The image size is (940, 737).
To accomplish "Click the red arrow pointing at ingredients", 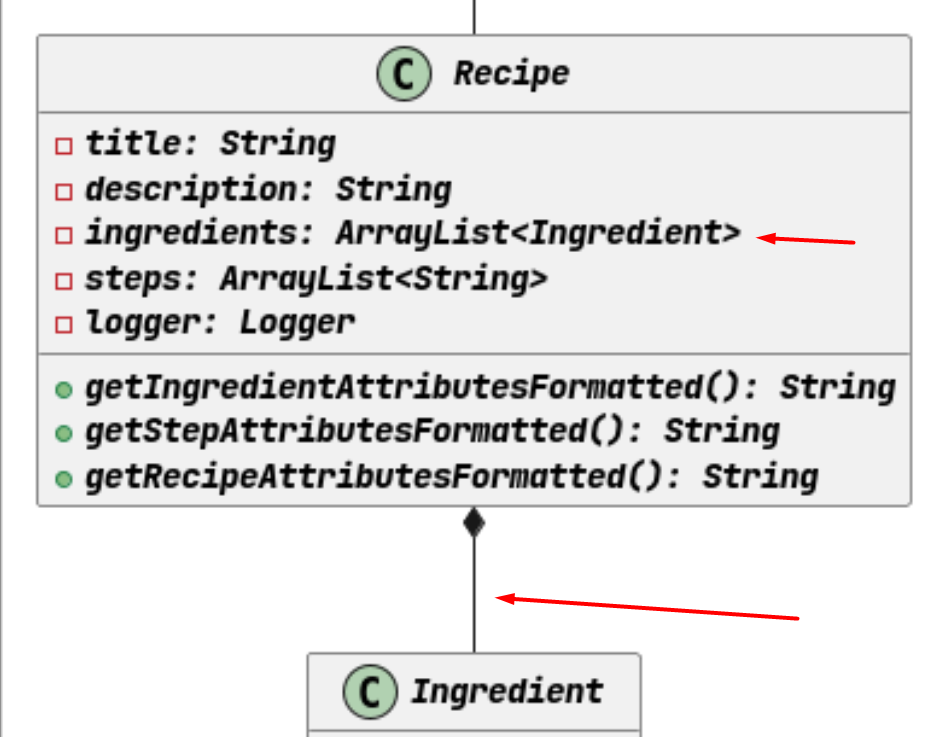I will (806, 240).
